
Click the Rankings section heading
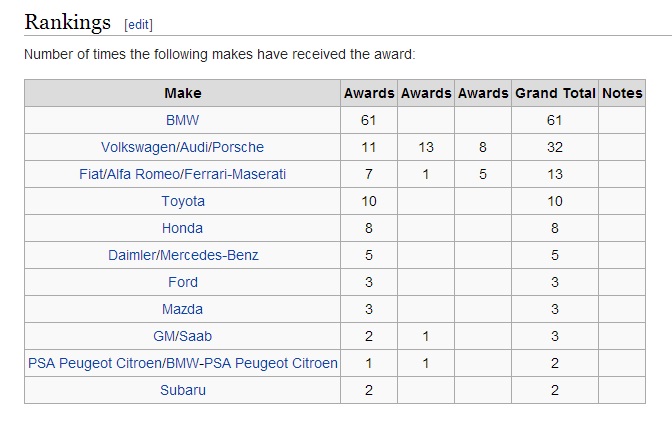(68, 22)
